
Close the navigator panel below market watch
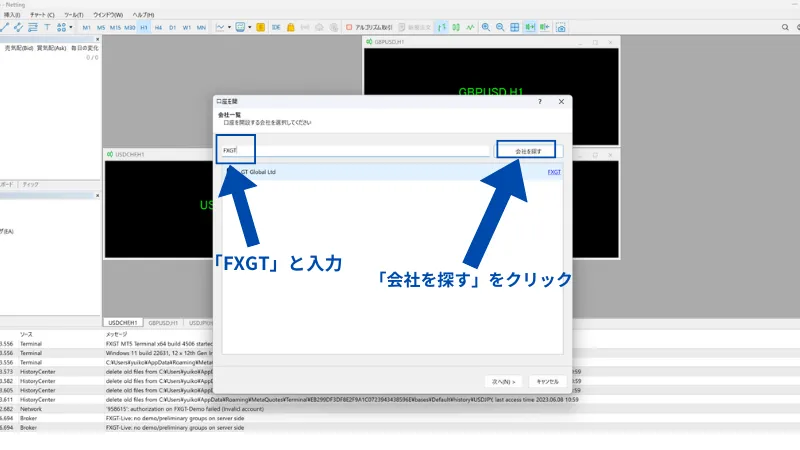(x=97, y=195)
